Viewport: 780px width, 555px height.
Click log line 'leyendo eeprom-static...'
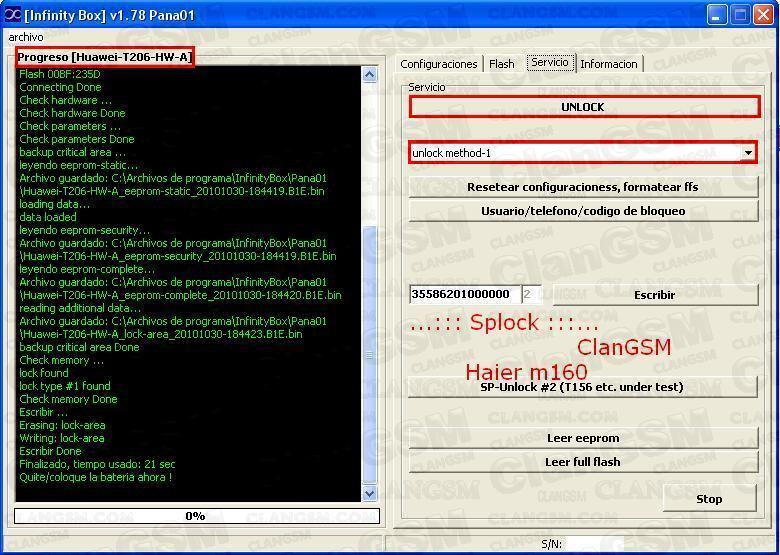pos(79,165)
